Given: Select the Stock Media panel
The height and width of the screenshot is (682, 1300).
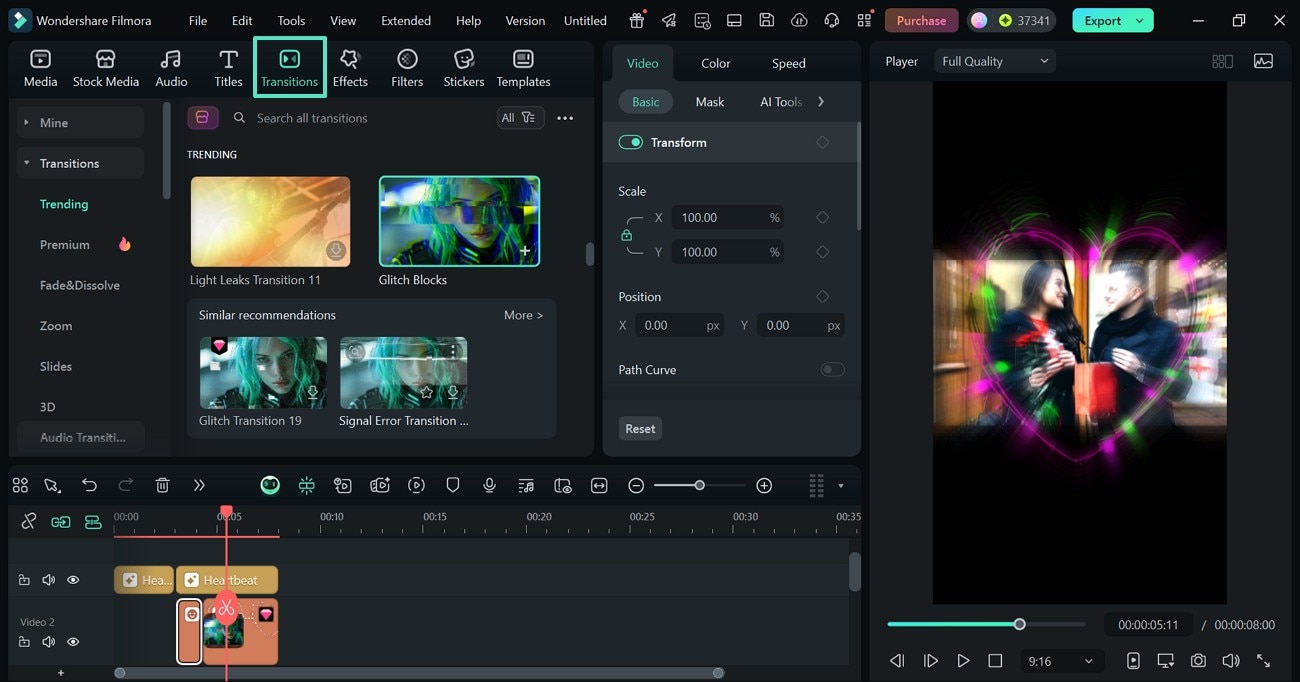Looking at the screenshot, I should [x=106, y=67].
